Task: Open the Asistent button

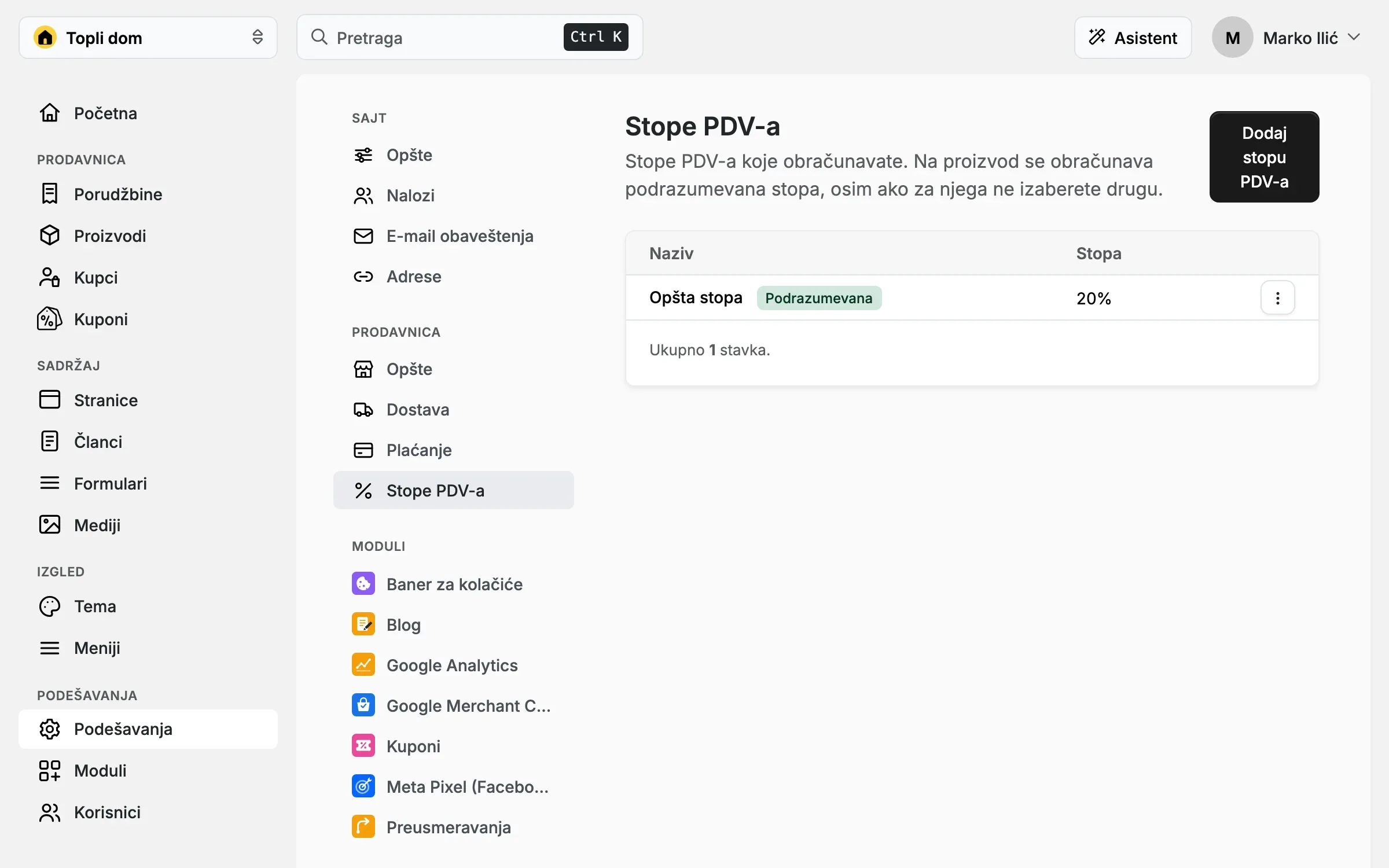Action: coord(1133,38)
